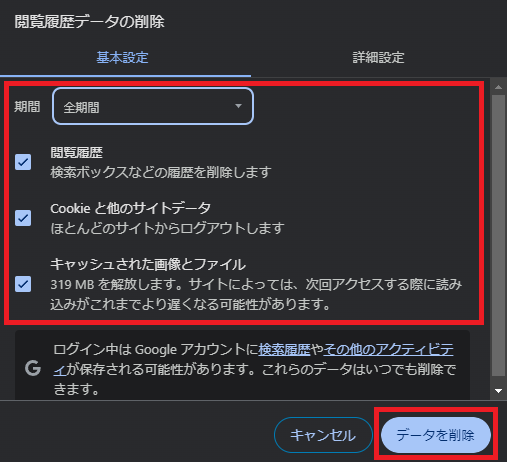Follow the その他のアクティビティ link
Image resolution: width=507 pixels, height=462 pixels.
pos(388,349)
